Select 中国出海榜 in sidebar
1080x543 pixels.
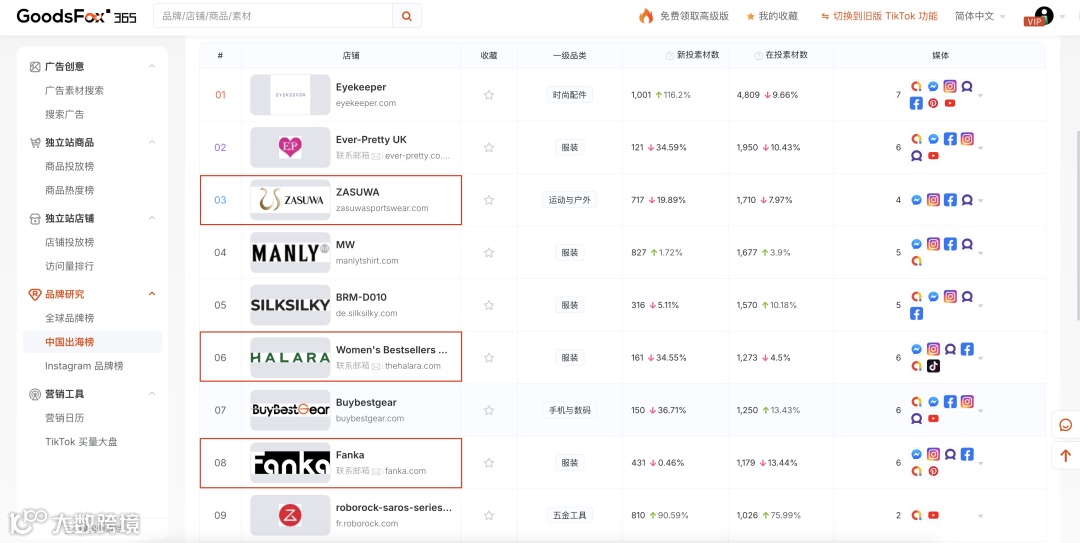[x=70, y=342]
